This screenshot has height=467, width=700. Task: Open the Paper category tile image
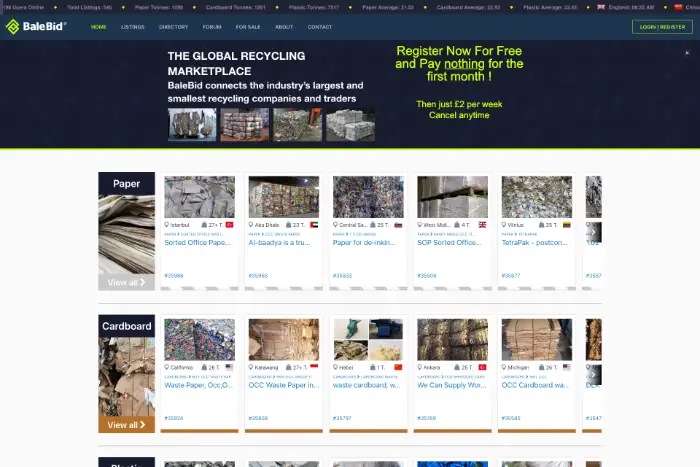click(126, 234)
